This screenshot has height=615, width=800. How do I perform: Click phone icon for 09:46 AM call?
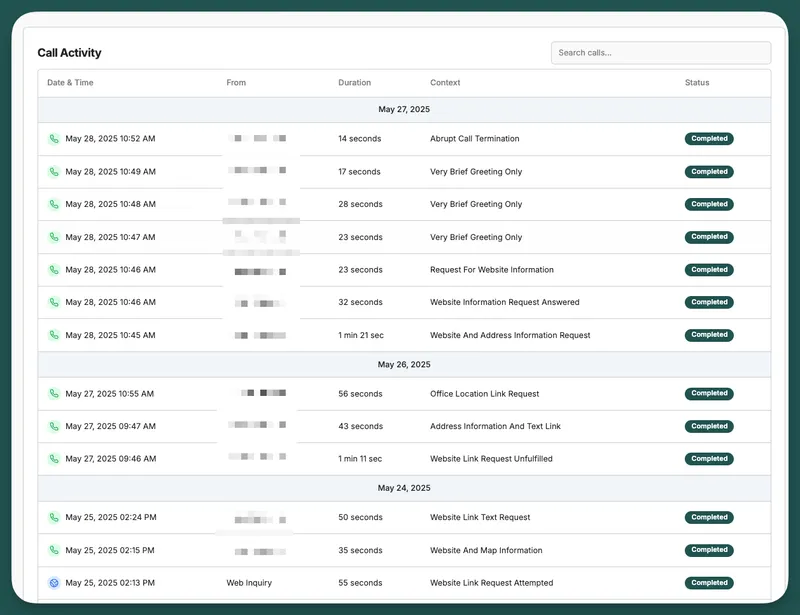click(54, 459)
